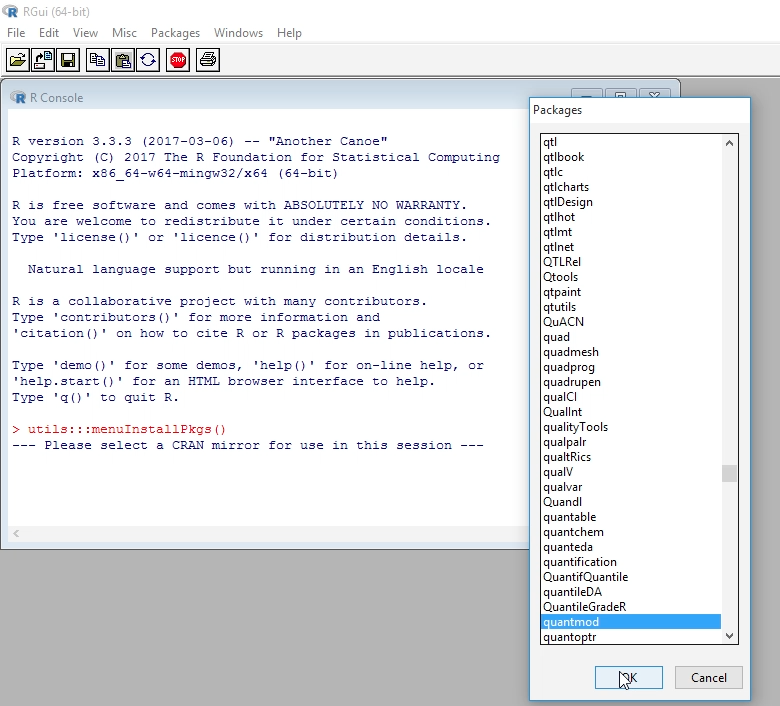Open the Misc menu

pyautogui.click(x=124, y=33)
